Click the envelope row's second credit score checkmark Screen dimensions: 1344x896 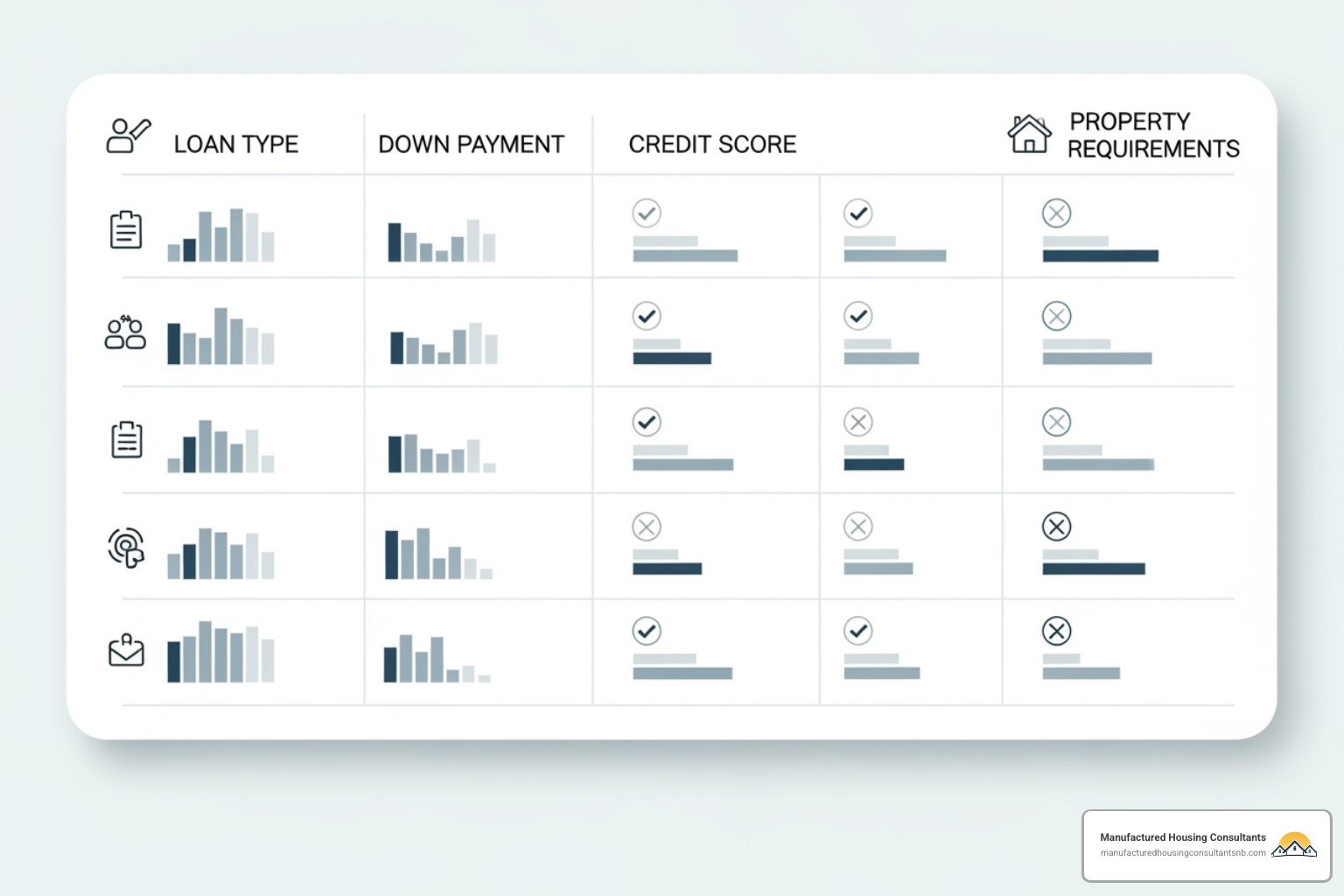coord(858,631)
